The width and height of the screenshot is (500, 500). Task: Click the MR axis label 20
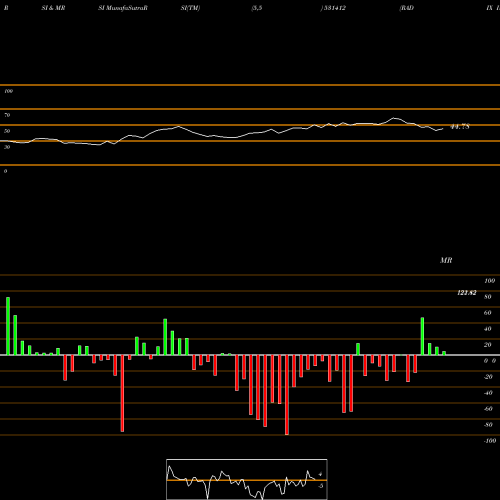click(488, 345)
